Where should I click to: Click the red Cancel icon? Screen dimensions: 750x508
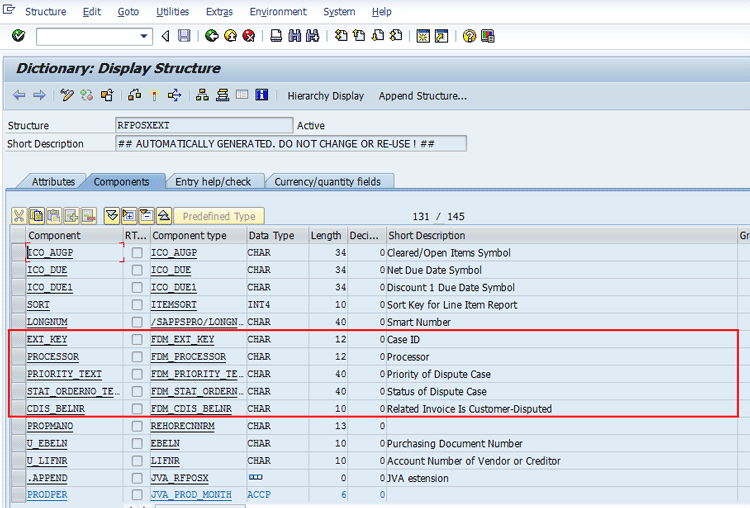[248, 36]
